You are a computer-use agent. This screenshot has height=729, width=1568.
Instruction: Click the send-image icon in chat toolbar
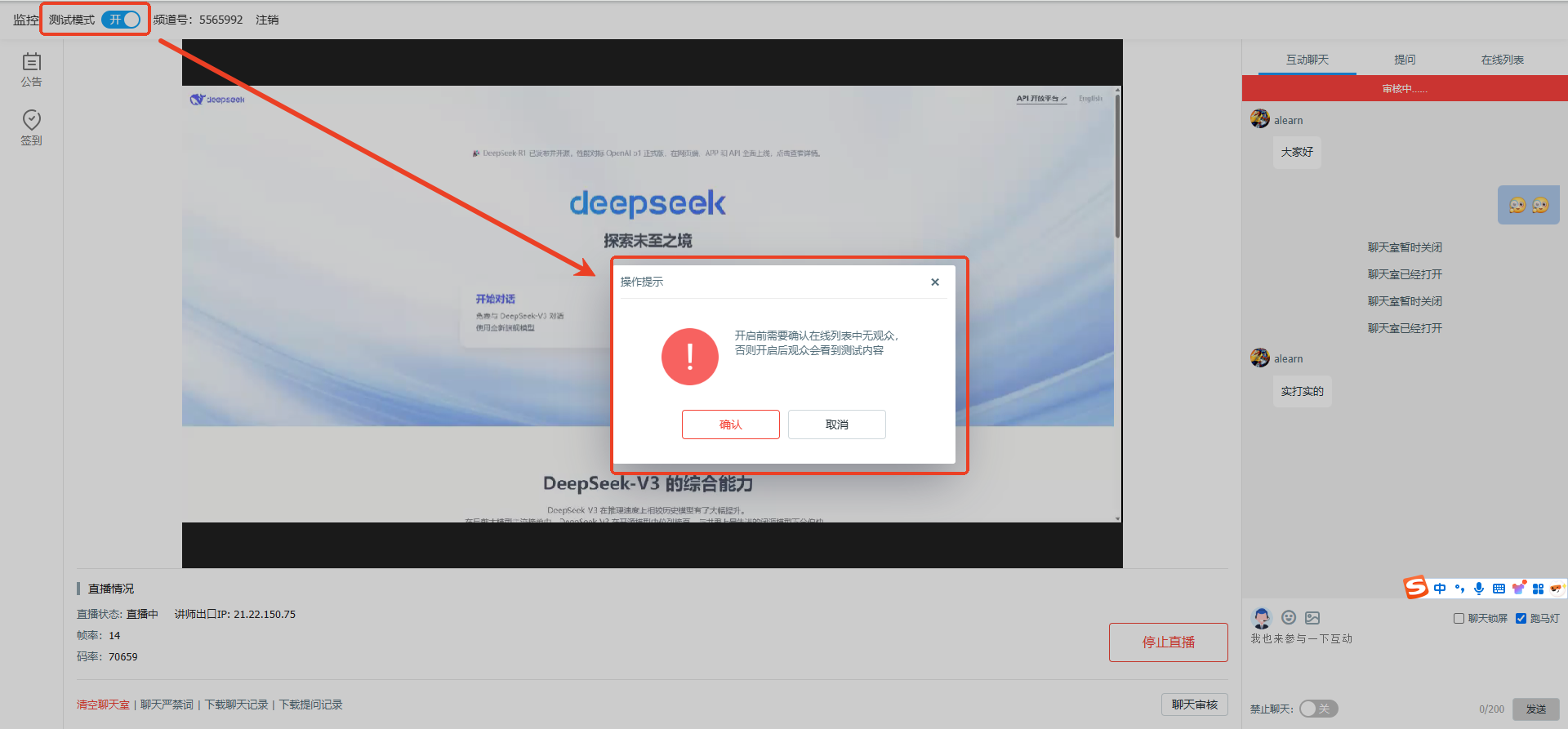coord(1312,618)
